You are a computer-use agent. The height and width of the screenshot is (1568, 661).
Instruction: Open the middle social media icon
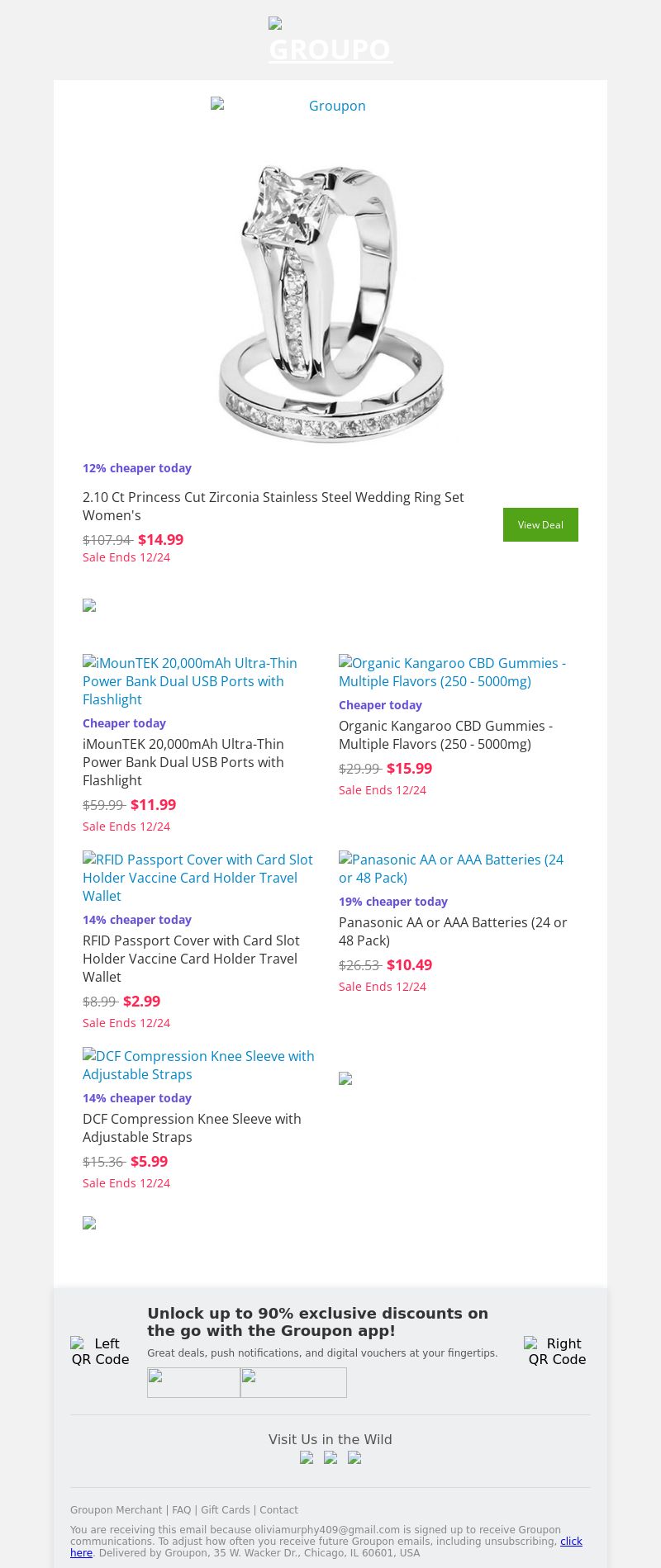330,1458
